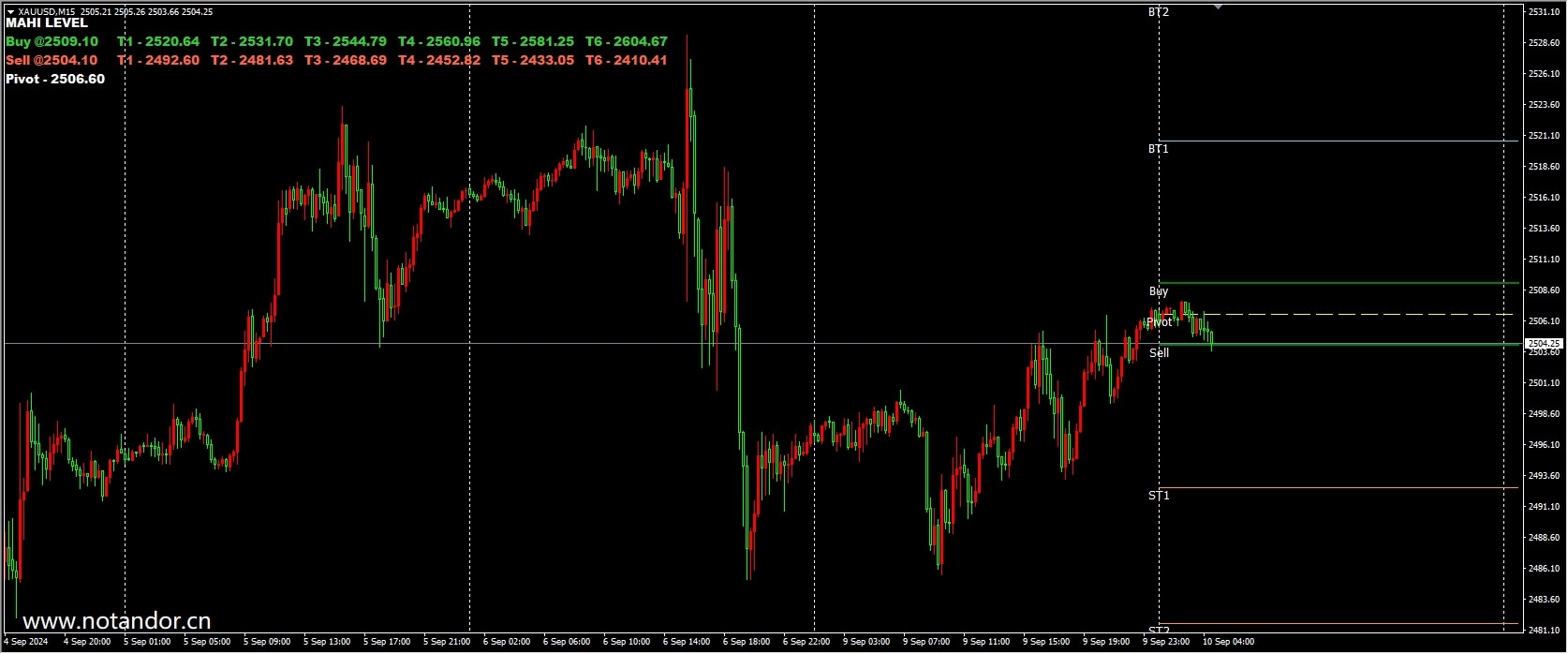Select the ST1 support level label
Image resolution: width=1568 pixels, height=654 pixels.
coord(1159,496)
